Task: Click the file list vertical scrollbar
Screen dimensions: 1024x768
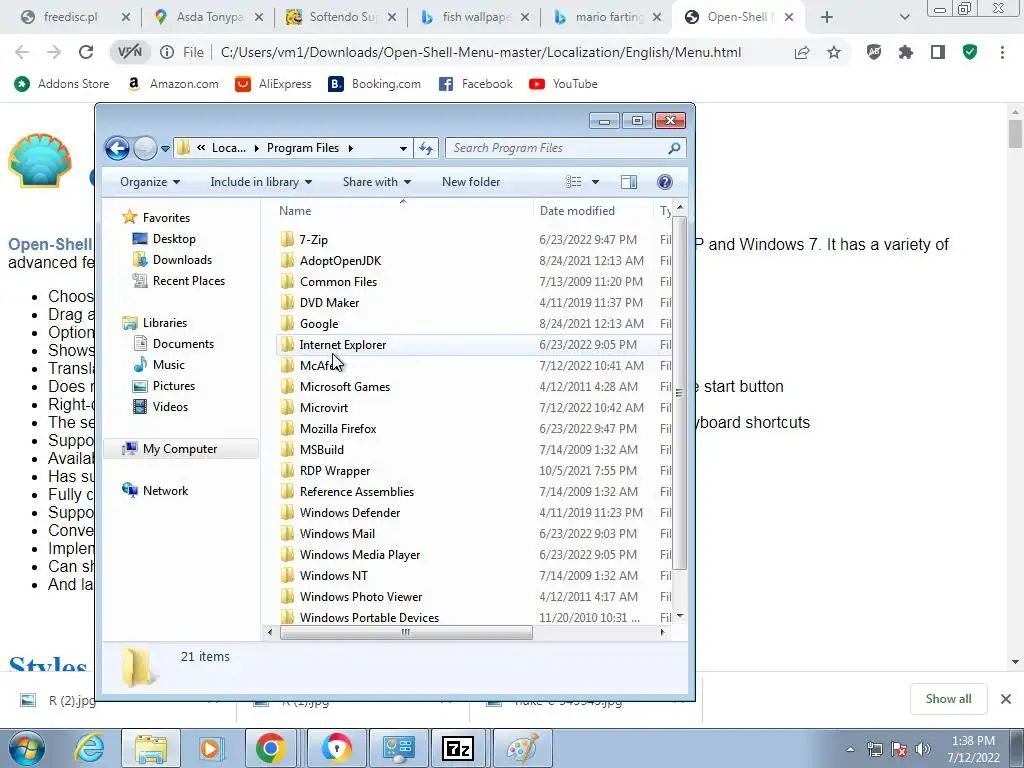Action: [679, 393]
